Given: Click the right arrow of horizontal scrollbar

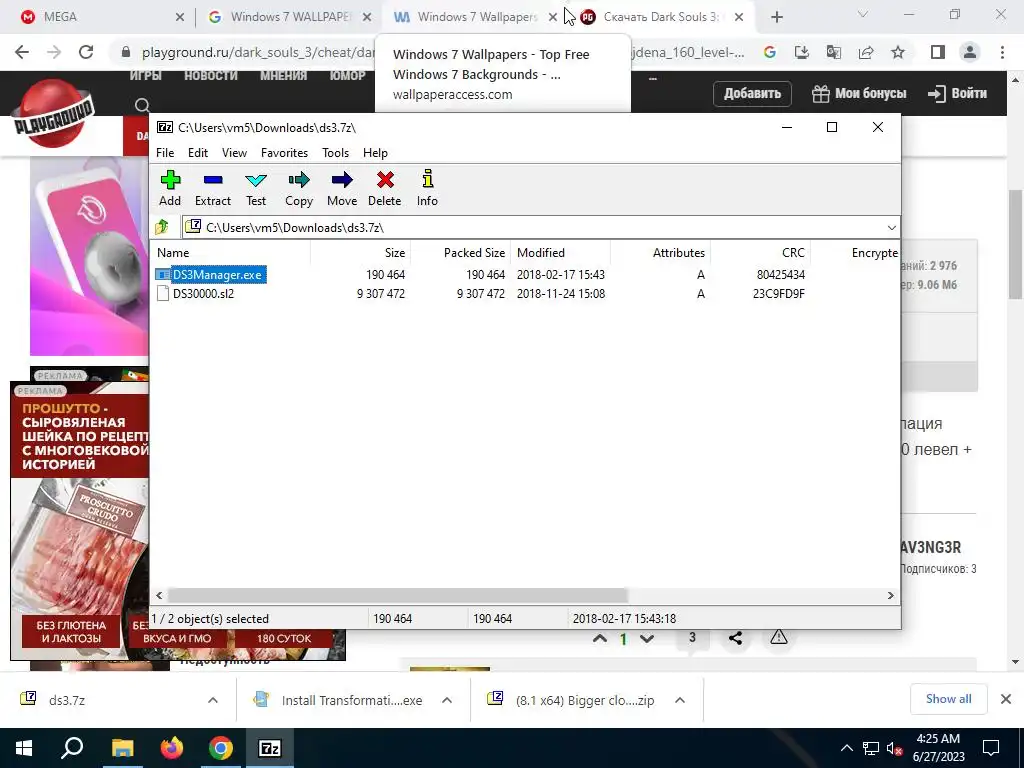Looking at the screenshot, I should (890, 596).
